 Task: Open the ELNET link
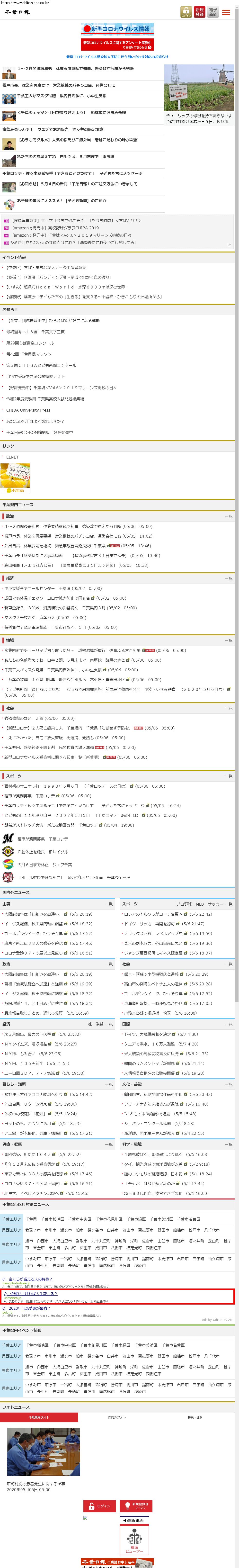point(12,457)
